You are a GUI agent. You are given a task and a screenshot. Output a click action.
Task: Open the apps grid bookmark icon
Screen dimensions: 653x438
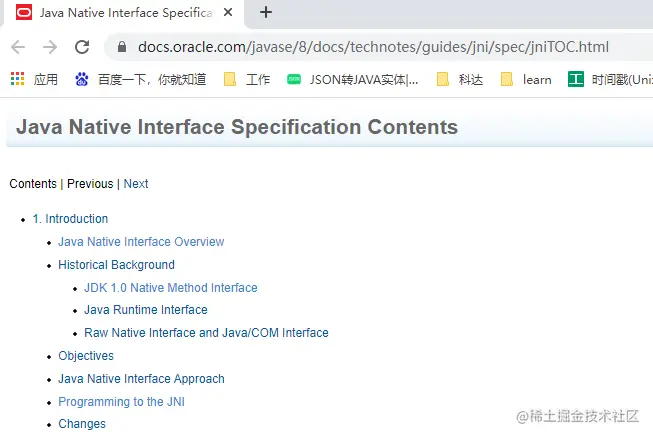(16, 79)
